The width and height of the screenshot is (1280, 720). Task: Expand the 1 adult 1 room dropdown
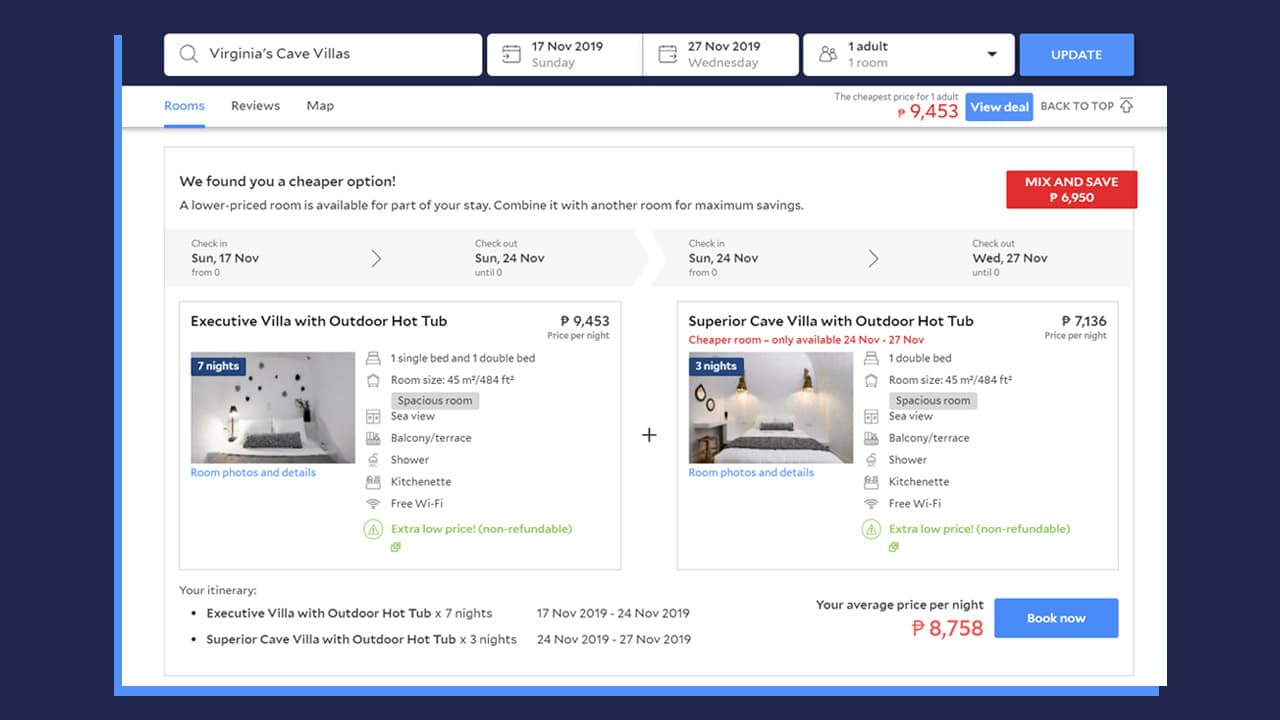click(991, 54)
